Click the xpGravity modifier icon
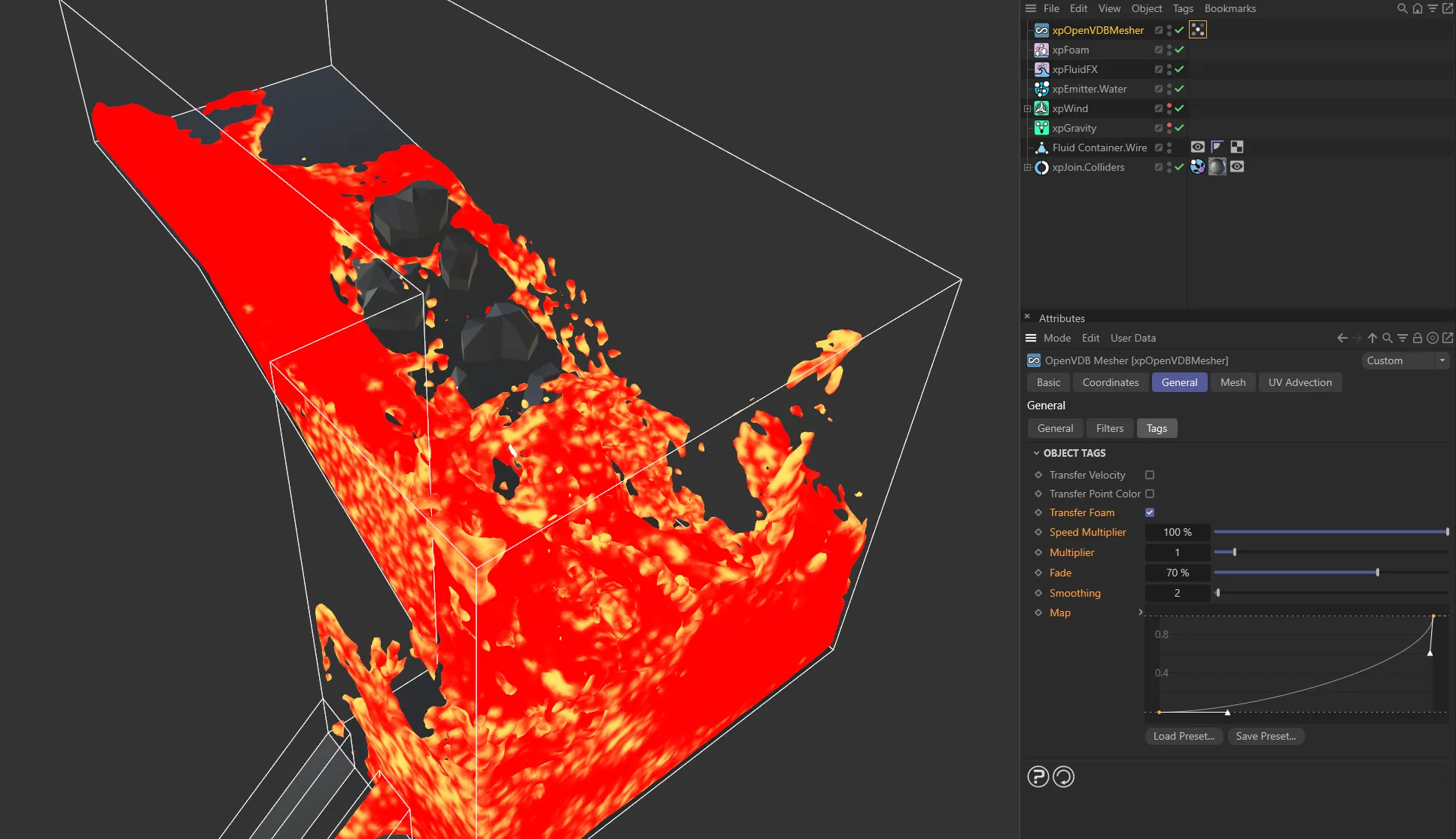The image size is (1456, 839). tap(1041, 128)
